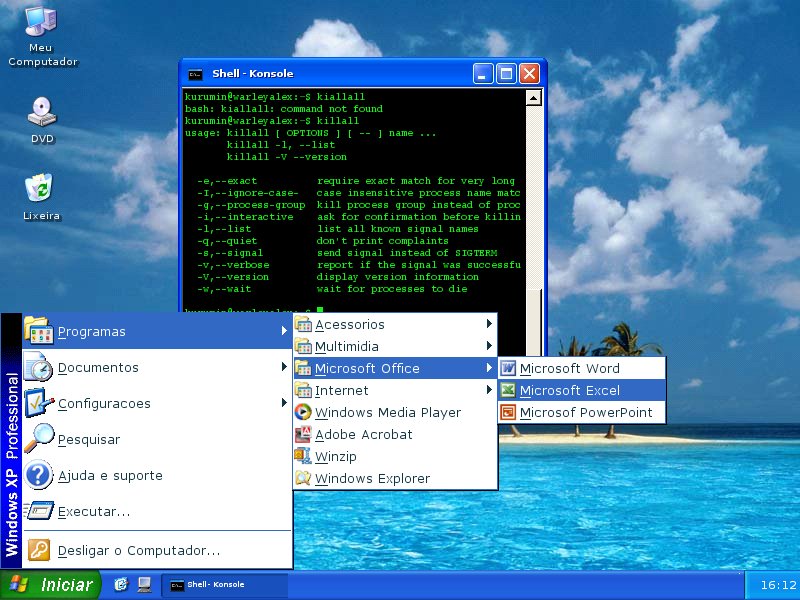Click the Acessorios folder icon
The height and width of the screenshot is (600, 800).
click(x=303, y=324)
